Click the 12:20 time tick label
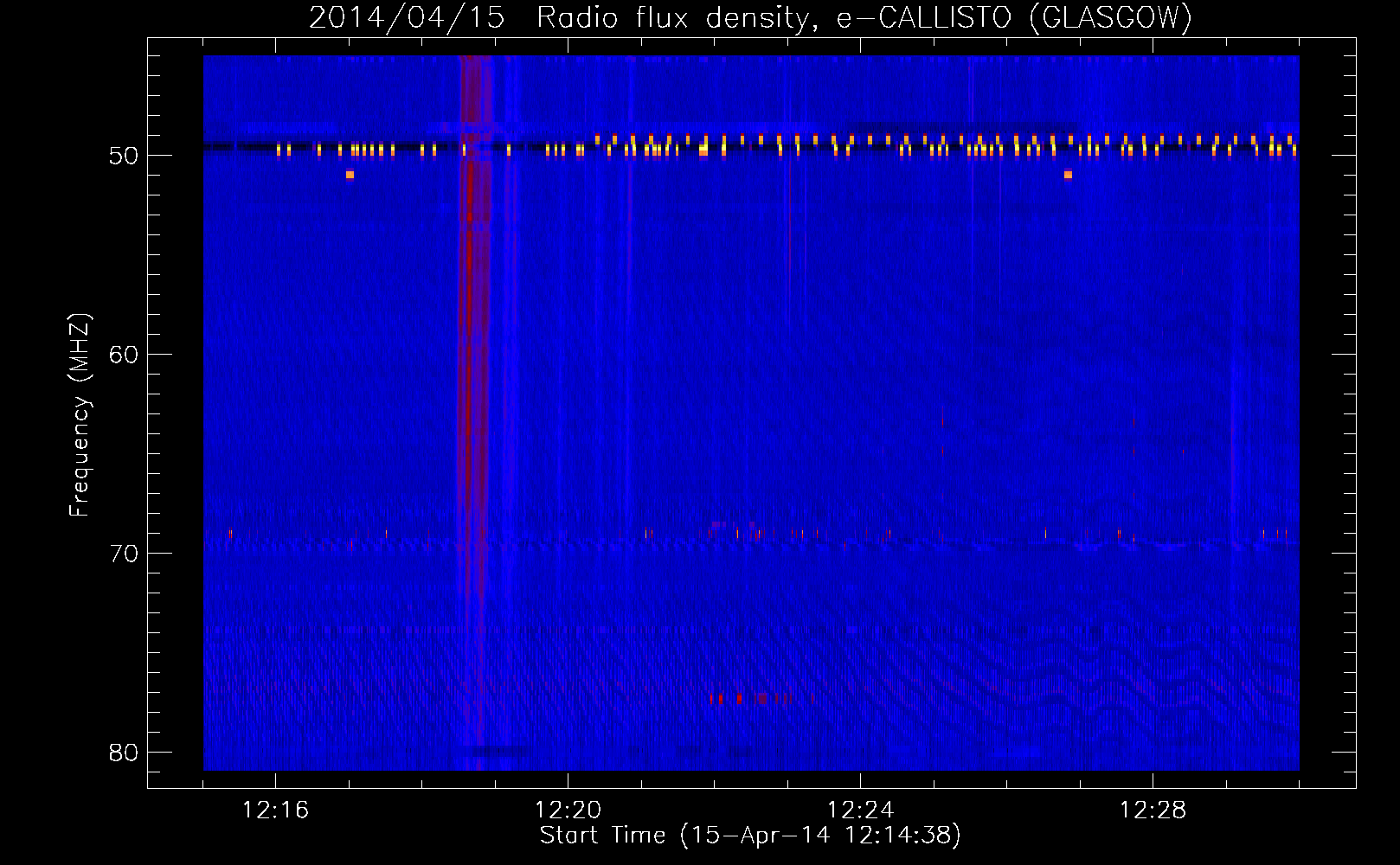The height and width of the screenshot is (865, 1400). pos(568,811)
